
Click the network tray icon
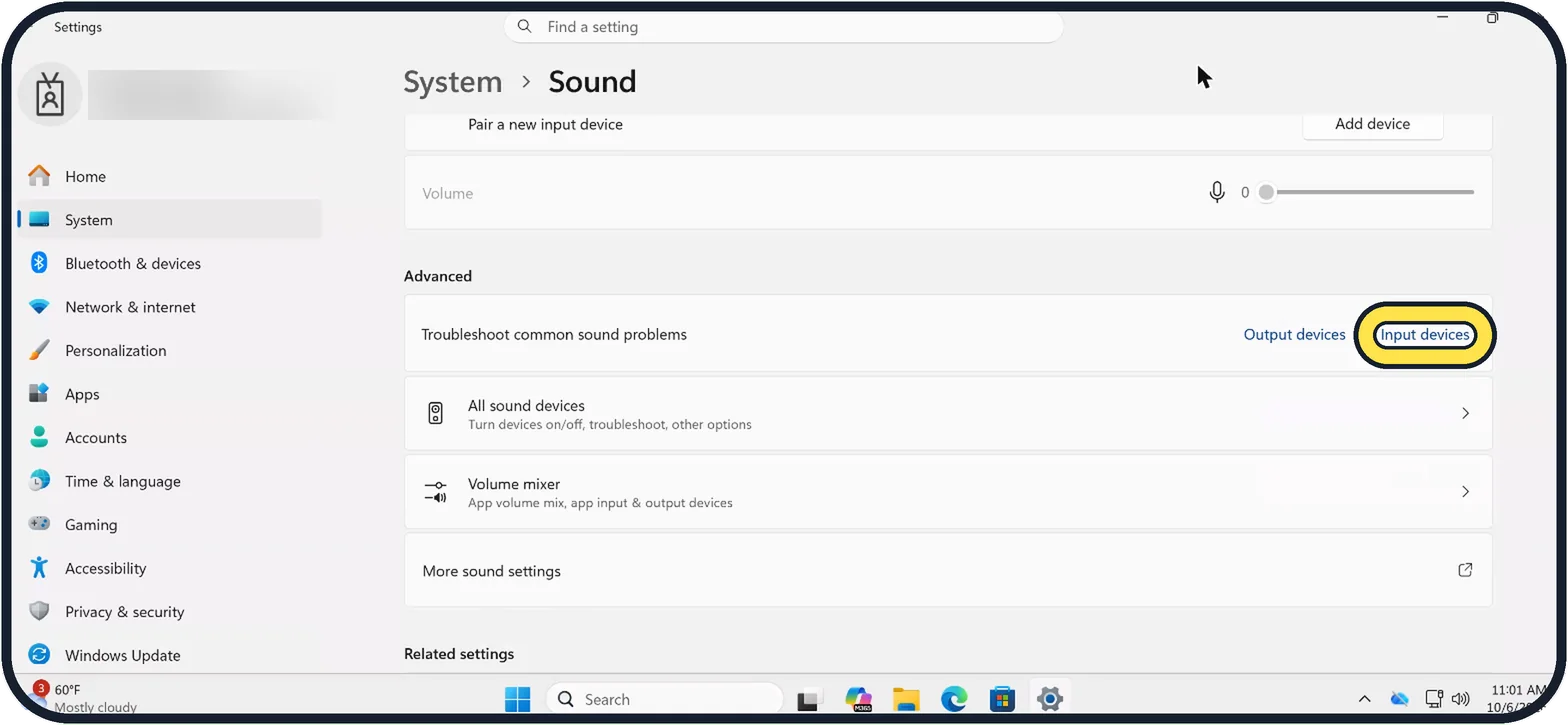click(x=1434, y=699)
